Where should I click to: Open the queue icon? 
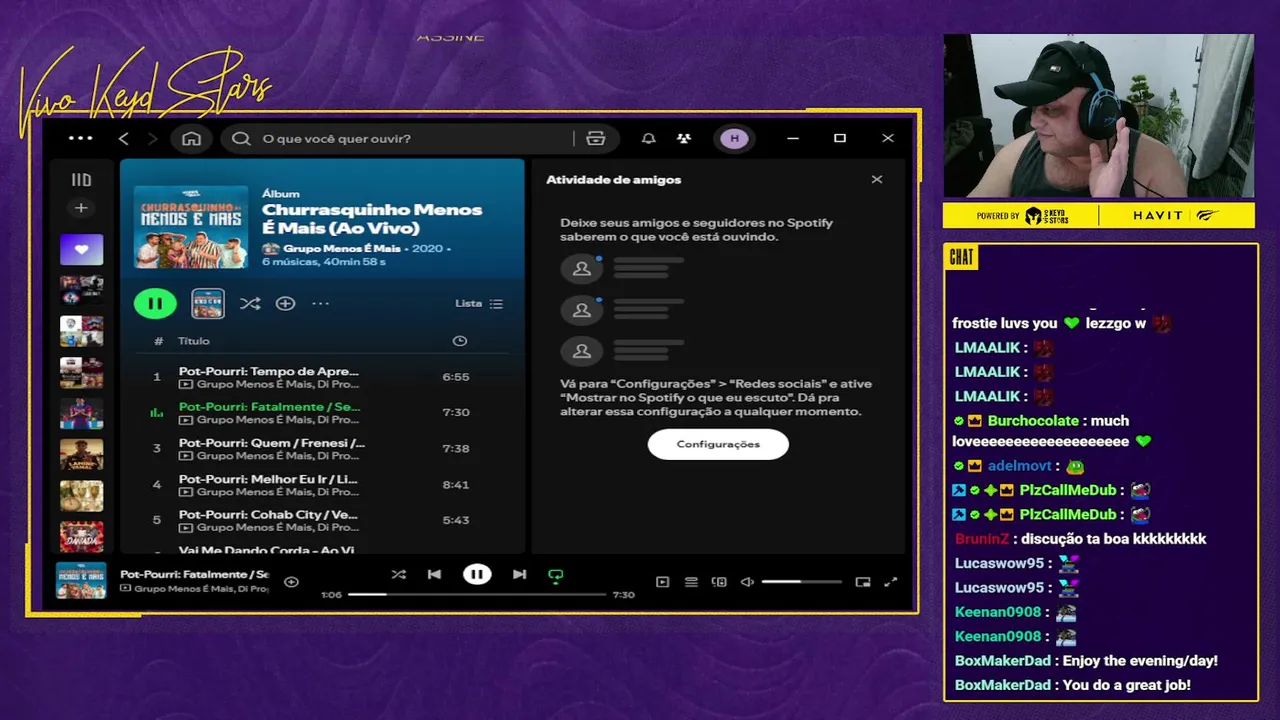coord(691,582)
